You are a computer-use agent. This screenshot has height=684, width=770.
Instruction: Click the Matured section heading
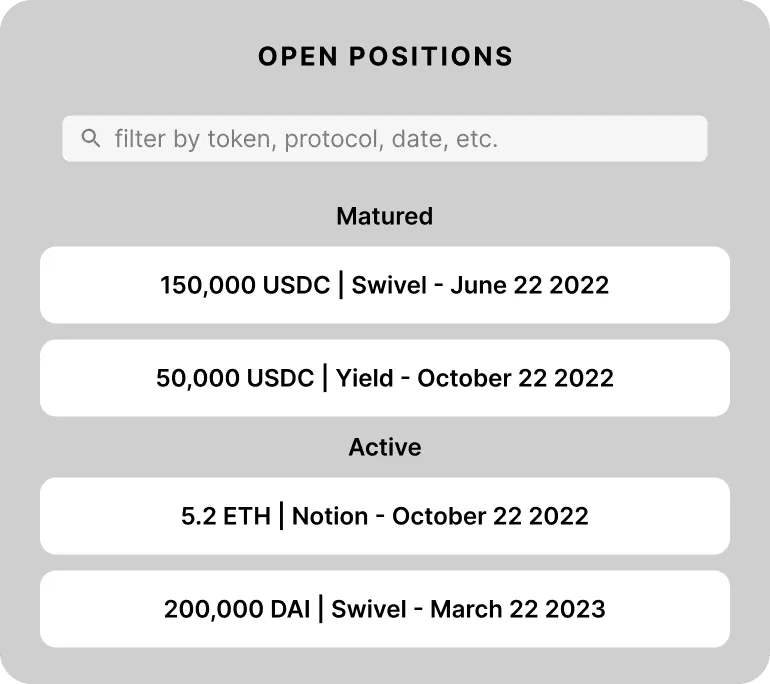click(384, 216)
